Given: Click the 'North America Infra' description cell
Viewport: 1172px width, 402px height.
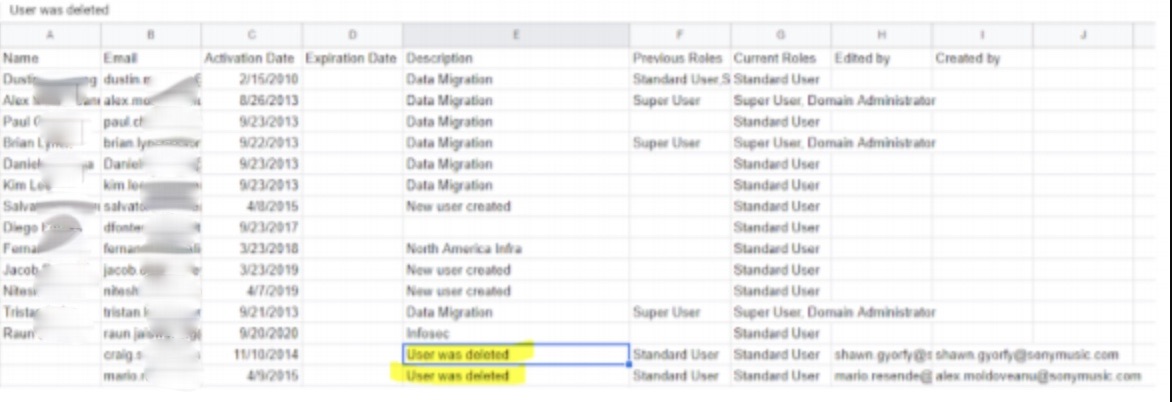Looking at the screenshot, I should coord(464,248).
